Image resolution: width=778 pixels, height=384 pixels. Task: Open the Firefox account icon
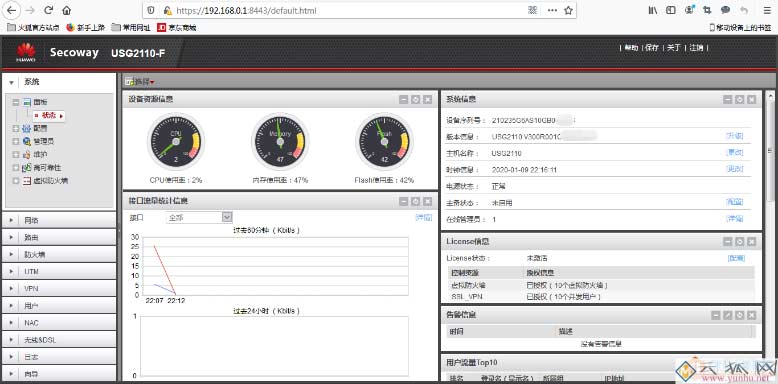689,10
